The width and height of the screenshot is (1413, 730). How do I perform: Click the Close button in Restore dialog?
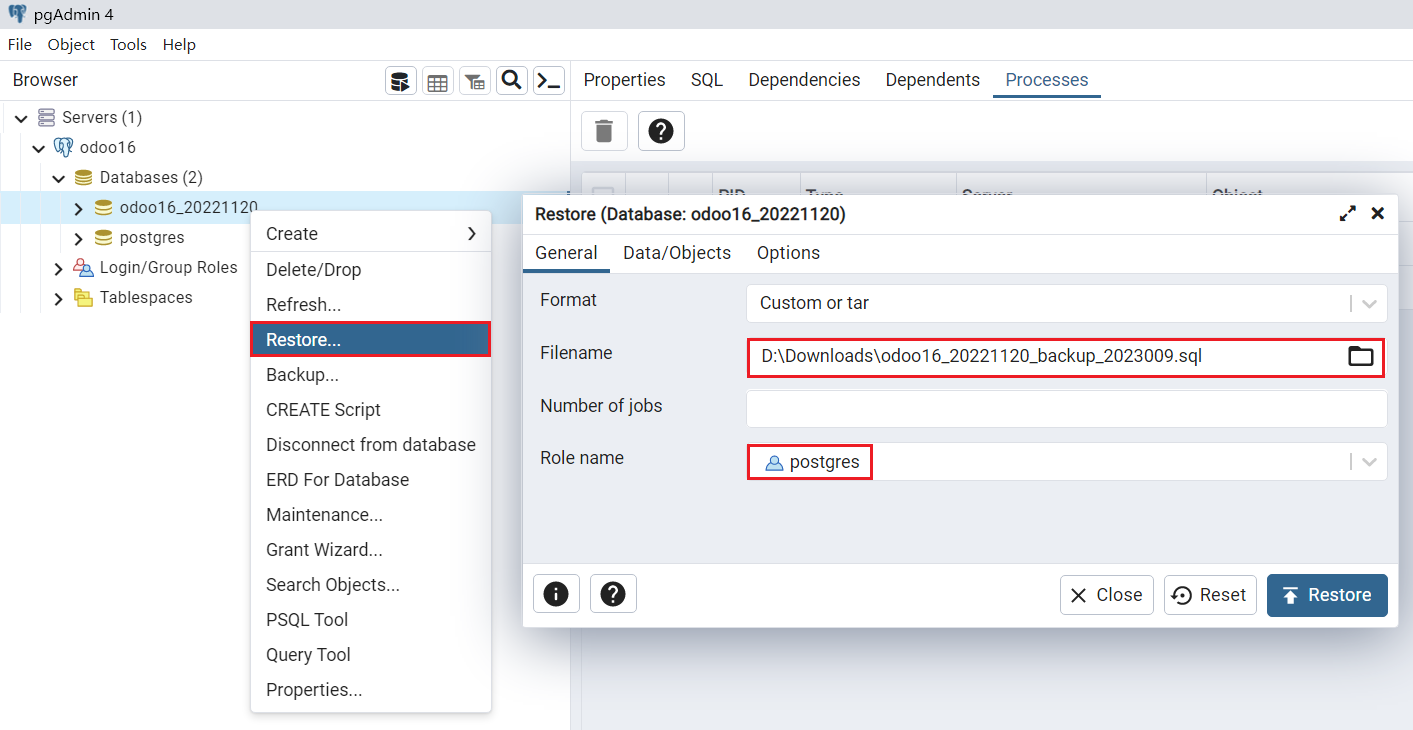[1107, 595]
